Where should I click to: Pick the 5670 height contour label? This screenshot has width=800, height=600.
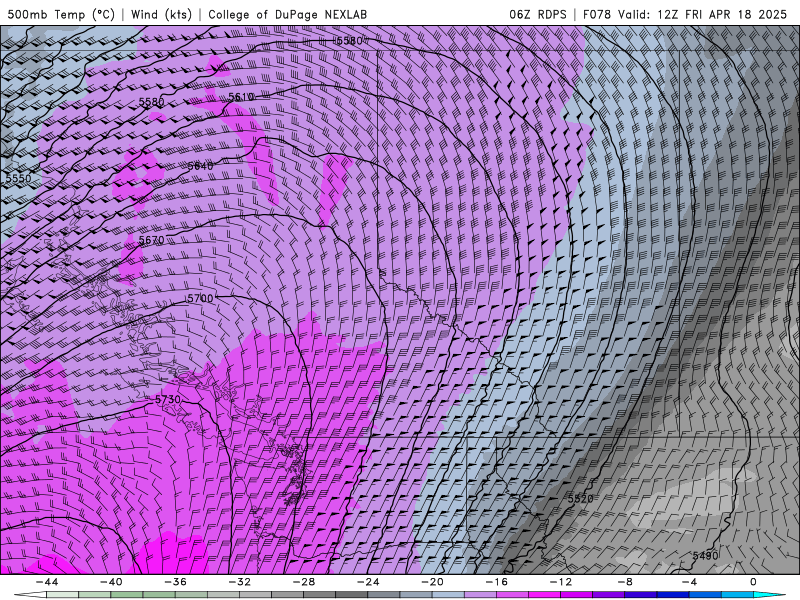tap(152, 240)
